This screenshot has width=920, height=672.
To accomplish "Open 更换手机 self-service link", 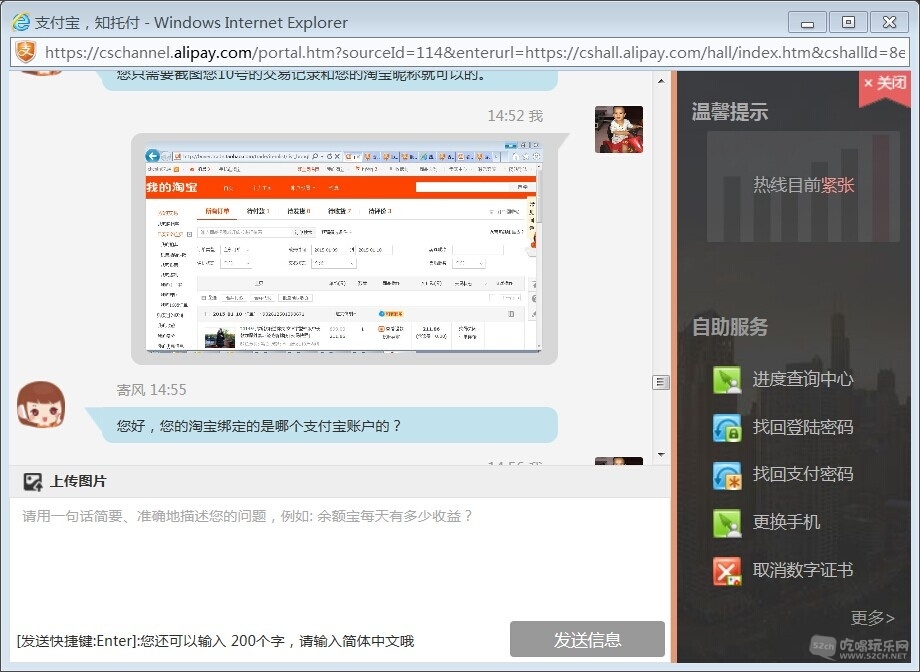I will [x=786, y=522].
